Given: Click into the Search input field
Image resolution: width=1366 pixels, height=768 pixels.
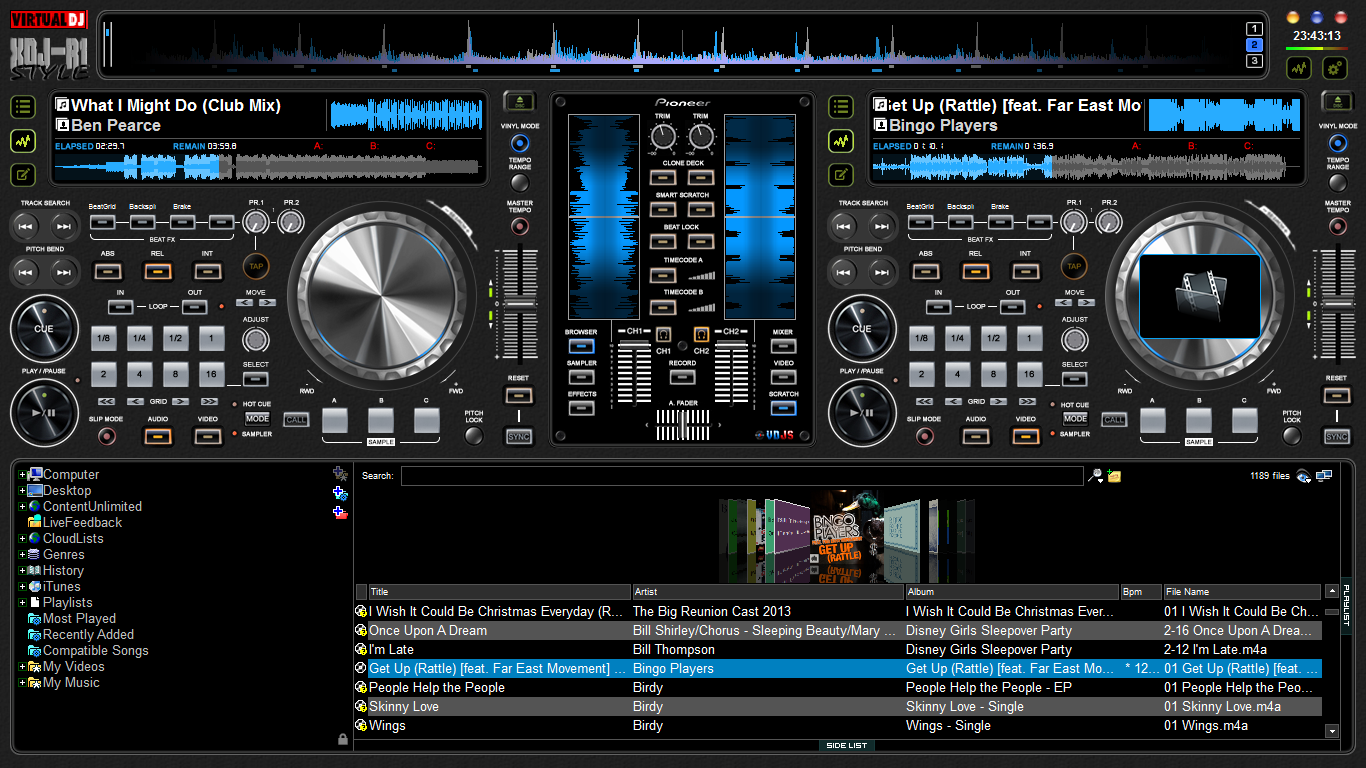Looking at the screenshot, I should (742, 476).
